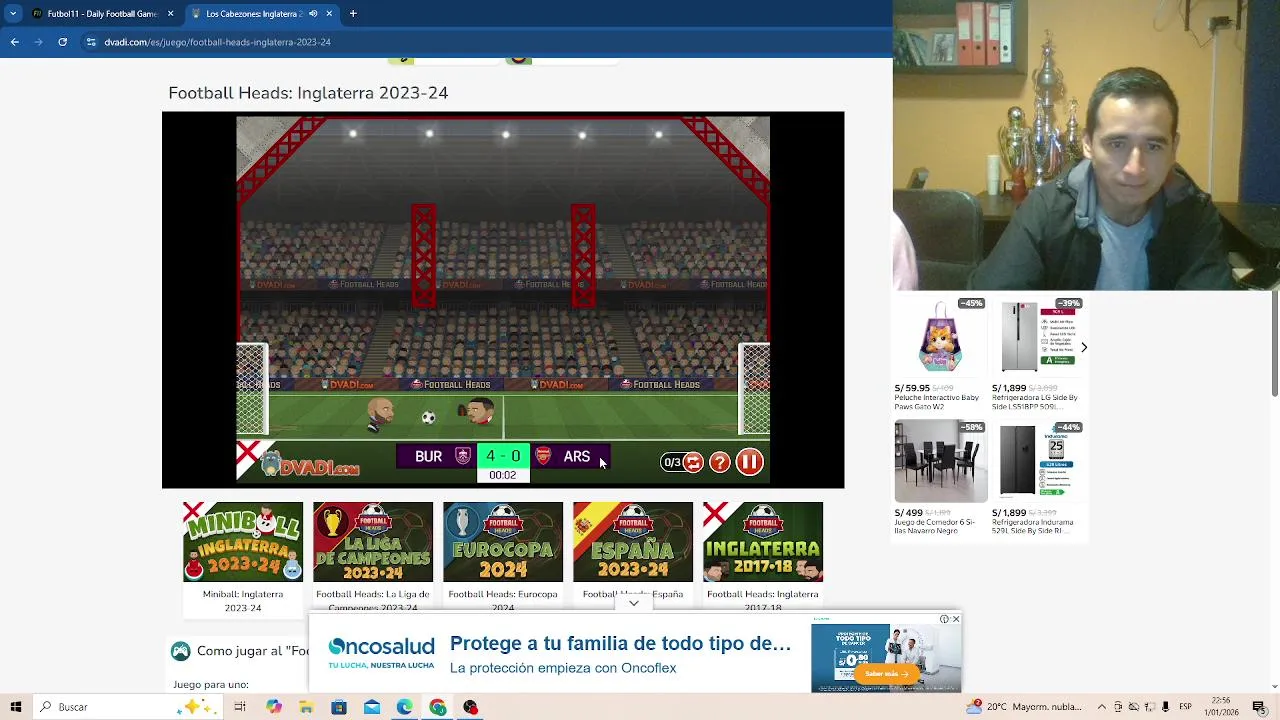The height and width of the screenshot is (720, 1280).
Task: Open the Eurocopa 2024 game thumbnail
Action: (503, 542)
